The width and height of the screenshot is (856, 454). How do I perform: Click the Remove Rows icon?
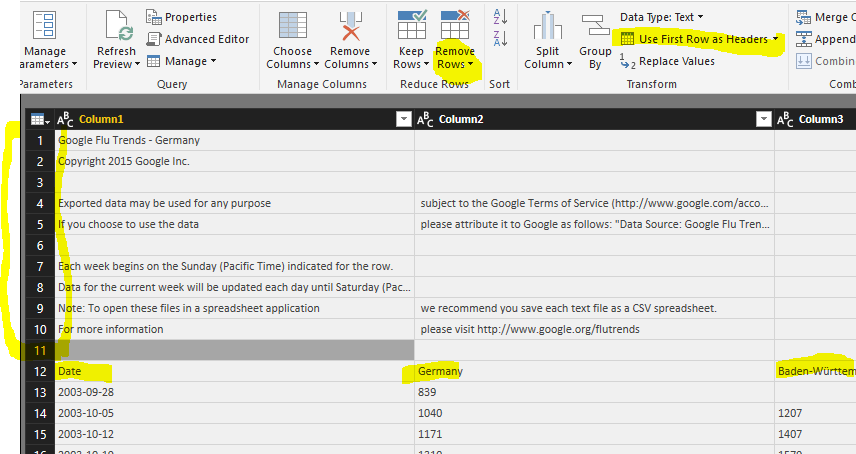455,25
